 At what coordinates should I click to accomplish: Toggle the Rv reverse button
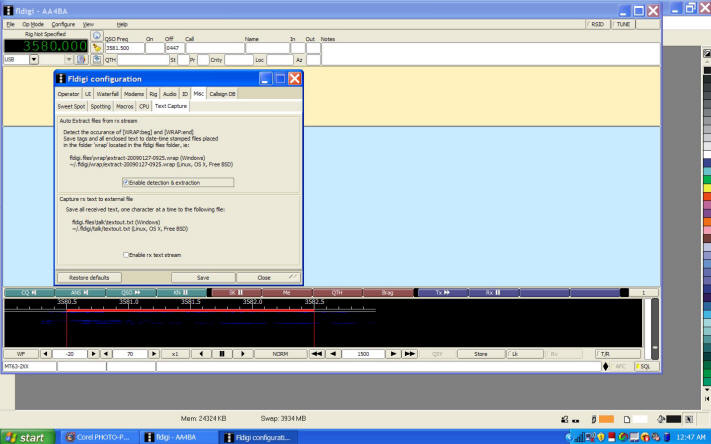coord(564,354)
